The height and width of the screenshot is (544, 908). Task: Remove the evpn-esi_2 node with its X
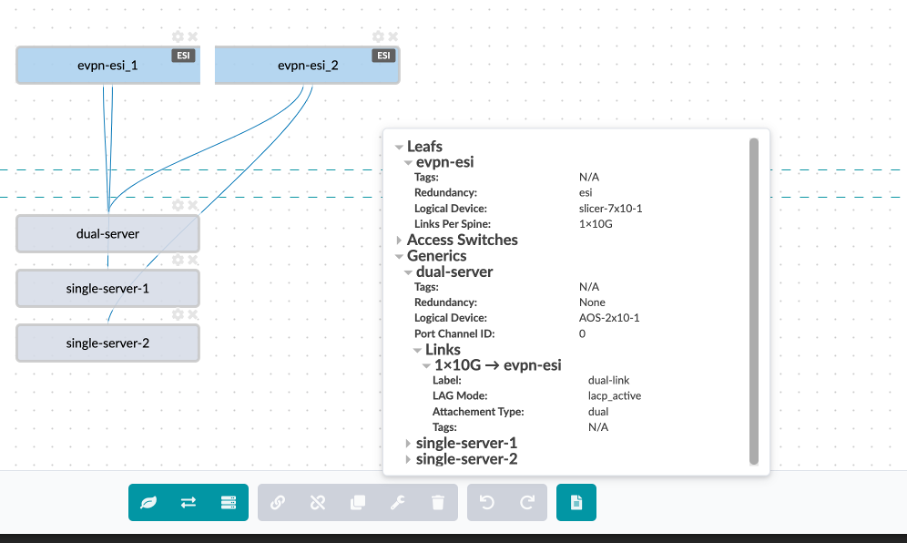pos(392,37)
